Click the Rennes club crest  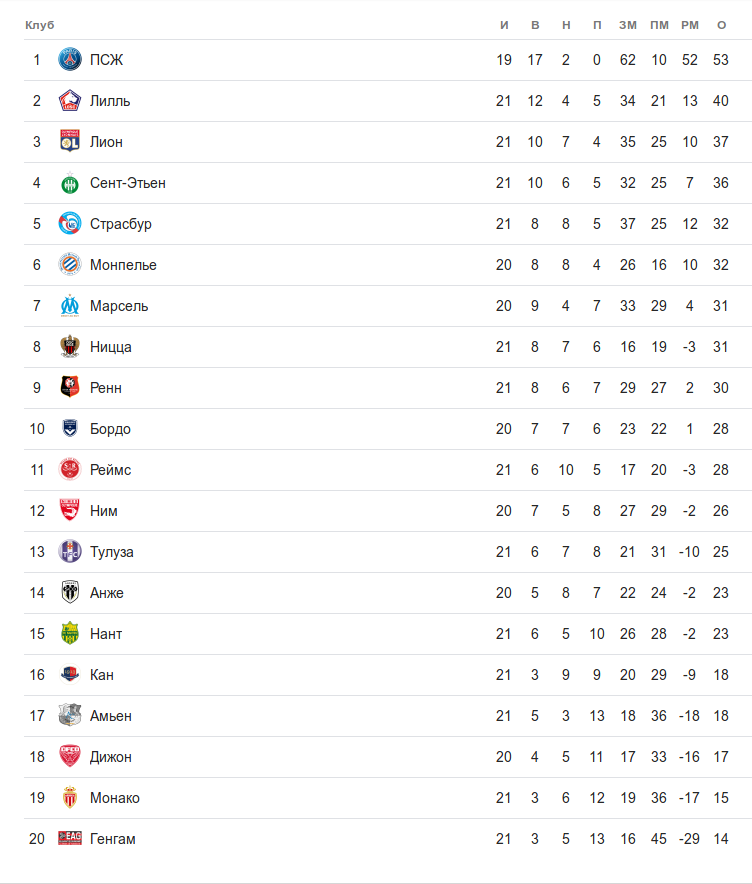69,388
